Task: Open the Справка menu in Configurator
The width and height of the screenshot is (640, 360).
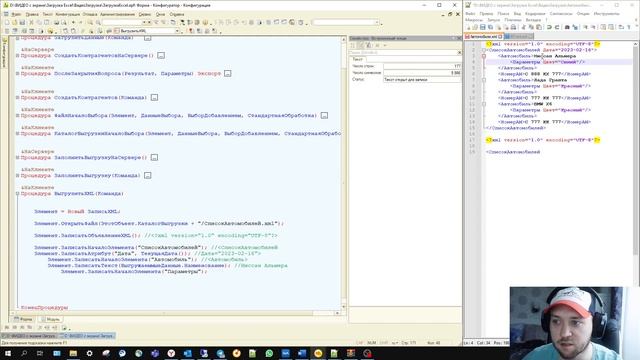Action: (x=177, y=14)
